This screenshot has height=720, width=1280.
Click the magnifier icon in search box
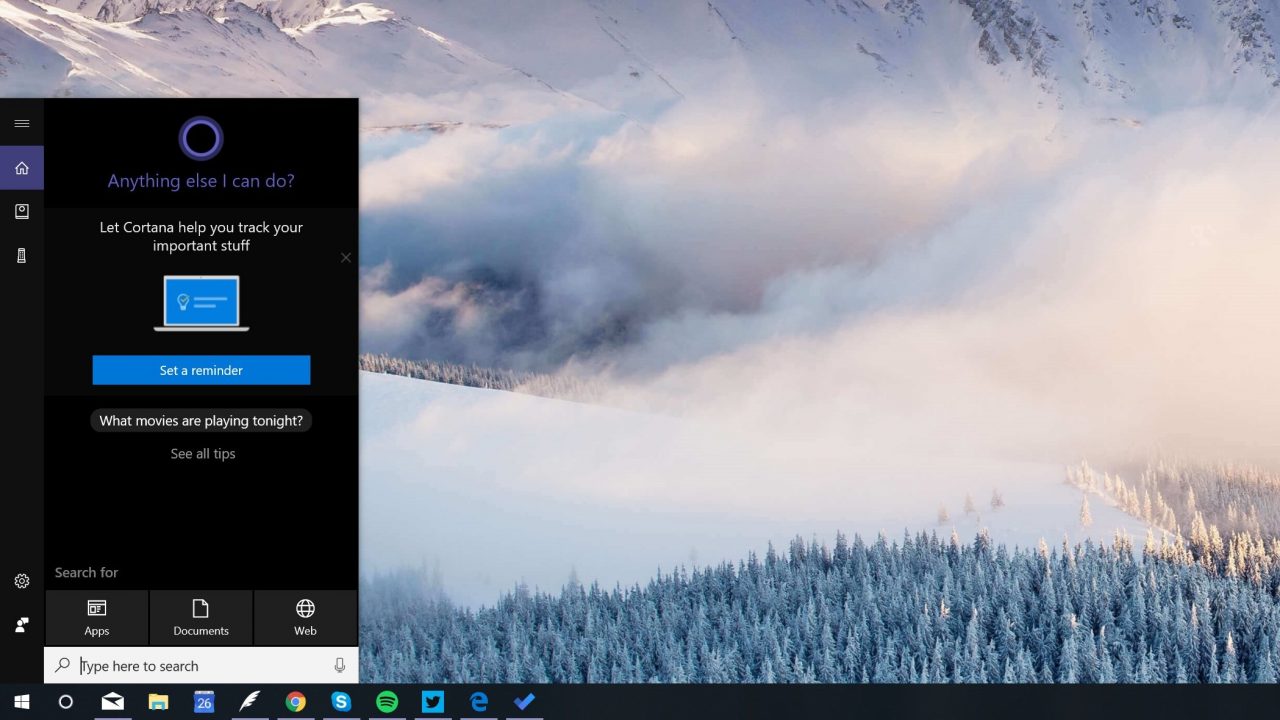click(62, 665)
